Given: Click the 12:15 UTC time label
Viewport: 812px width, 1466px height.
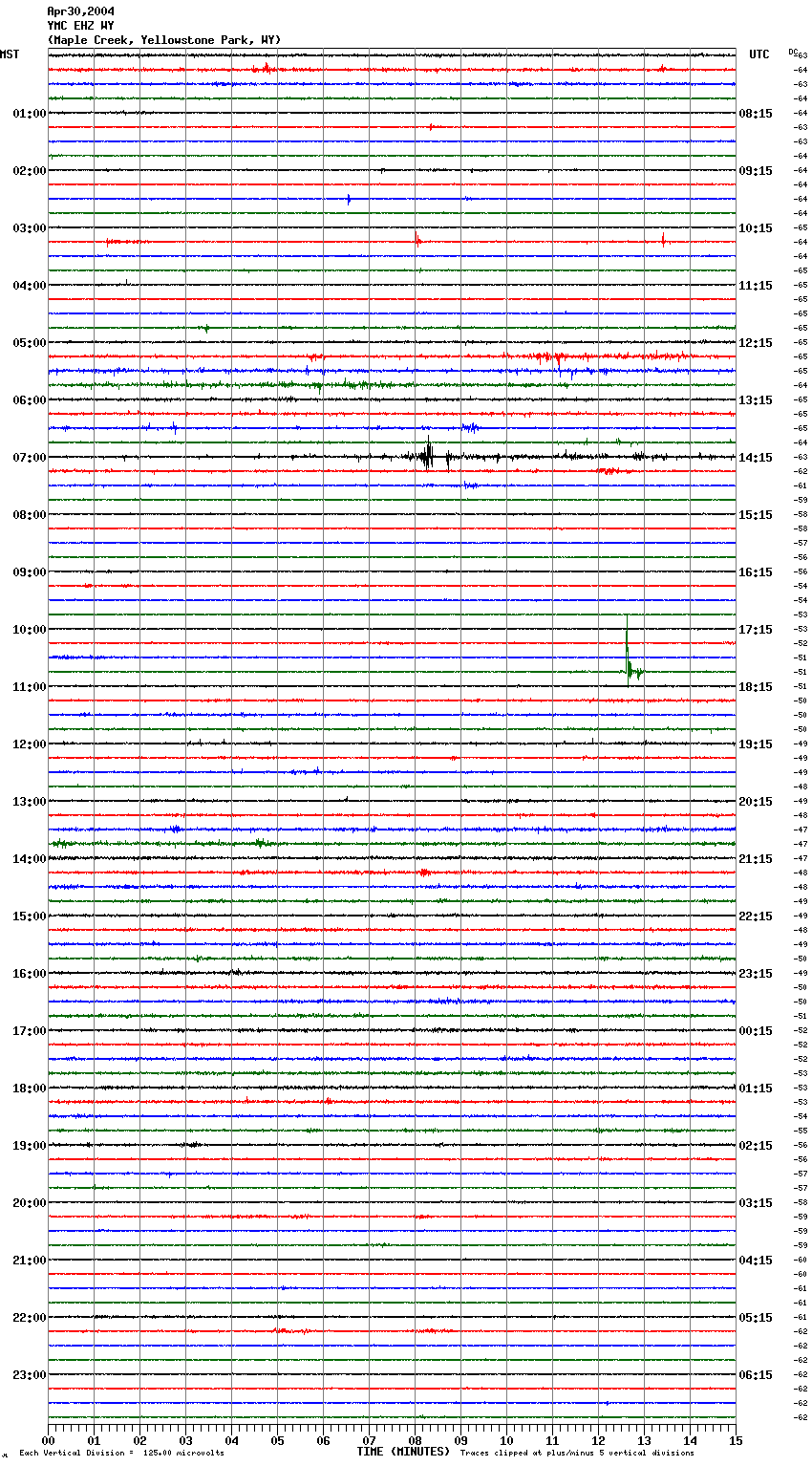Looking at the screenshot, I should [756, 342].
